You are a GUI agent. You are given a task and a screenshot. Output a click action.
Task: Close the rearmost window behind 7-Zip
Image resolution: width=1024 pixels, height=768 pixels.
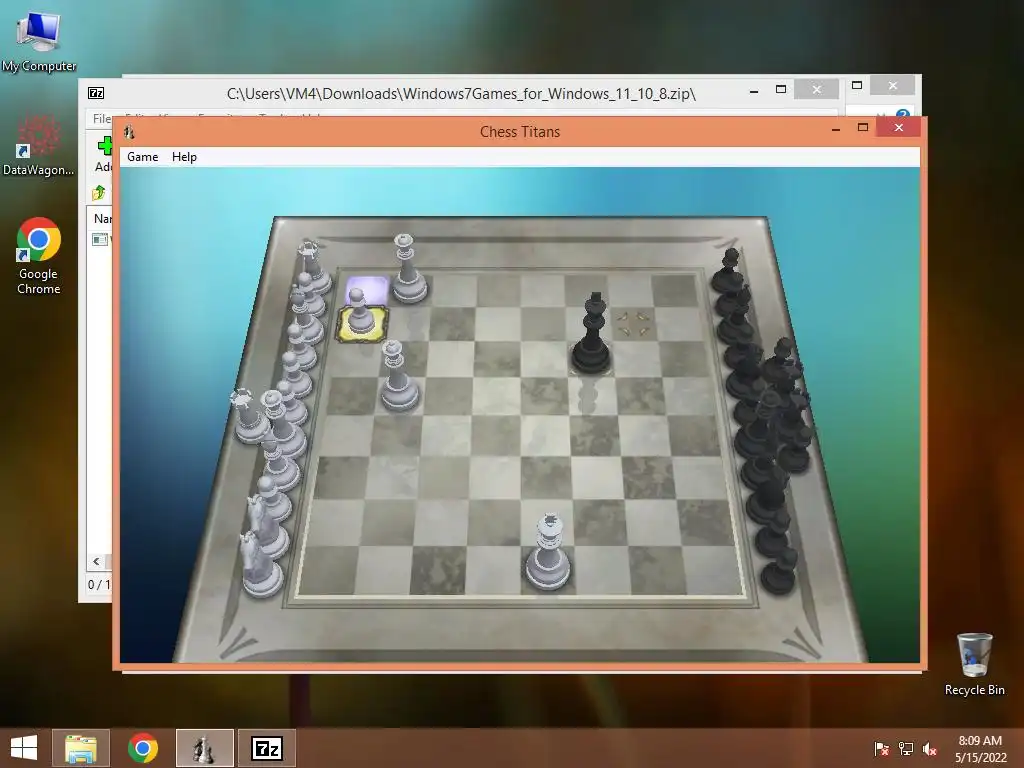click(x=893, y=86)
